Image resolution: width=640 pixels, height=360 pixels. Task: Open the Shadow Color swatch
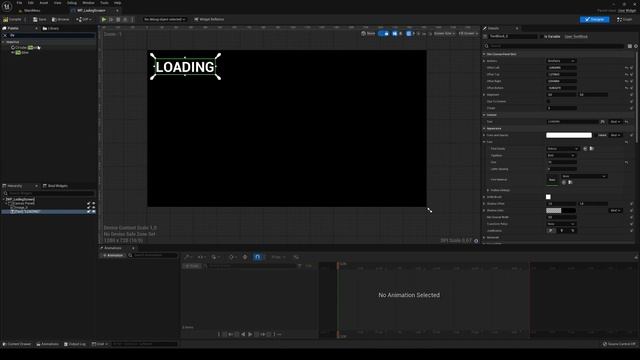click(561, 211)
